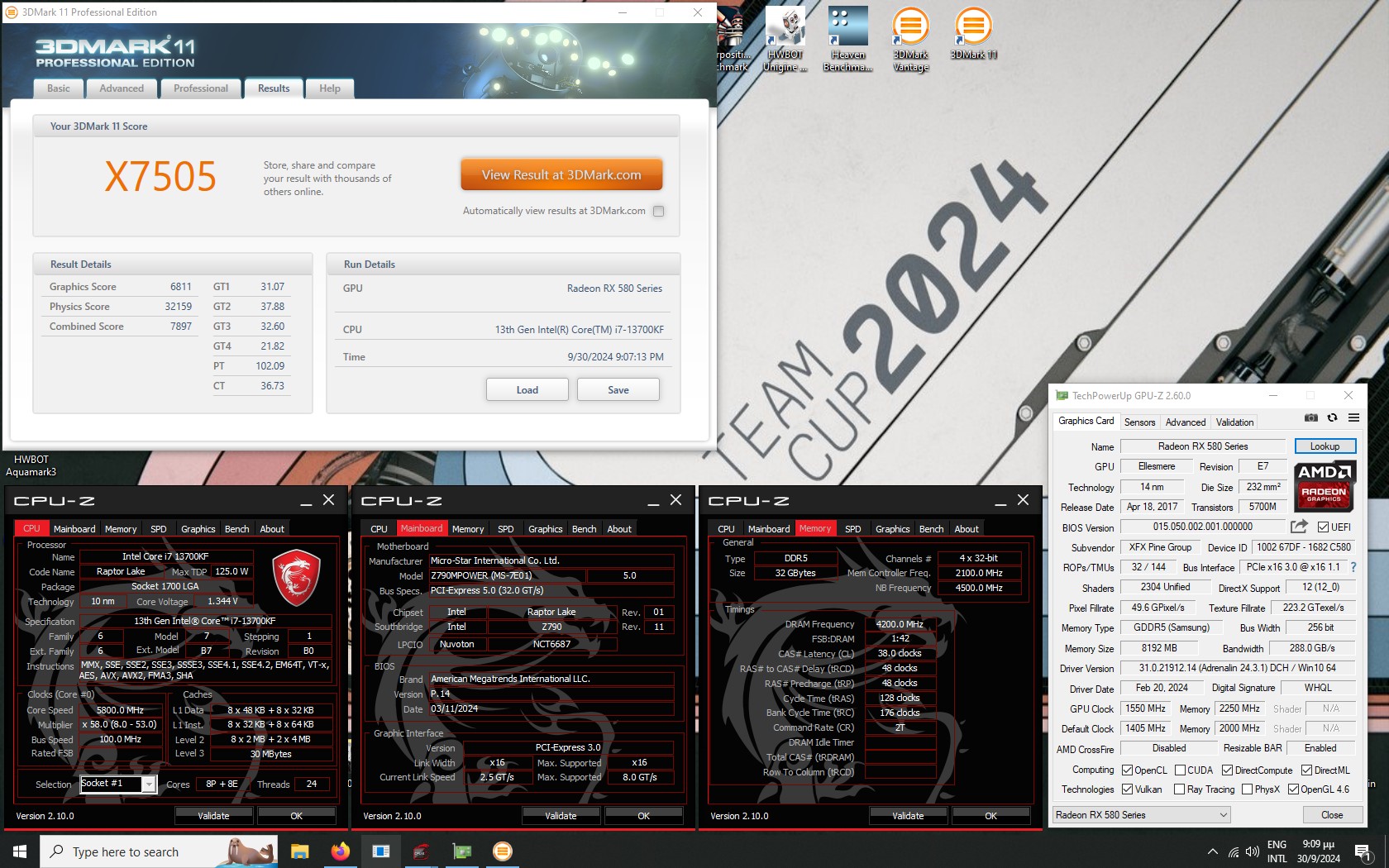Click the Lookup button in GPU-Z
The height and width of the screenshot is (868, 1389).
pyautogui.click(x=1325, y=446)
